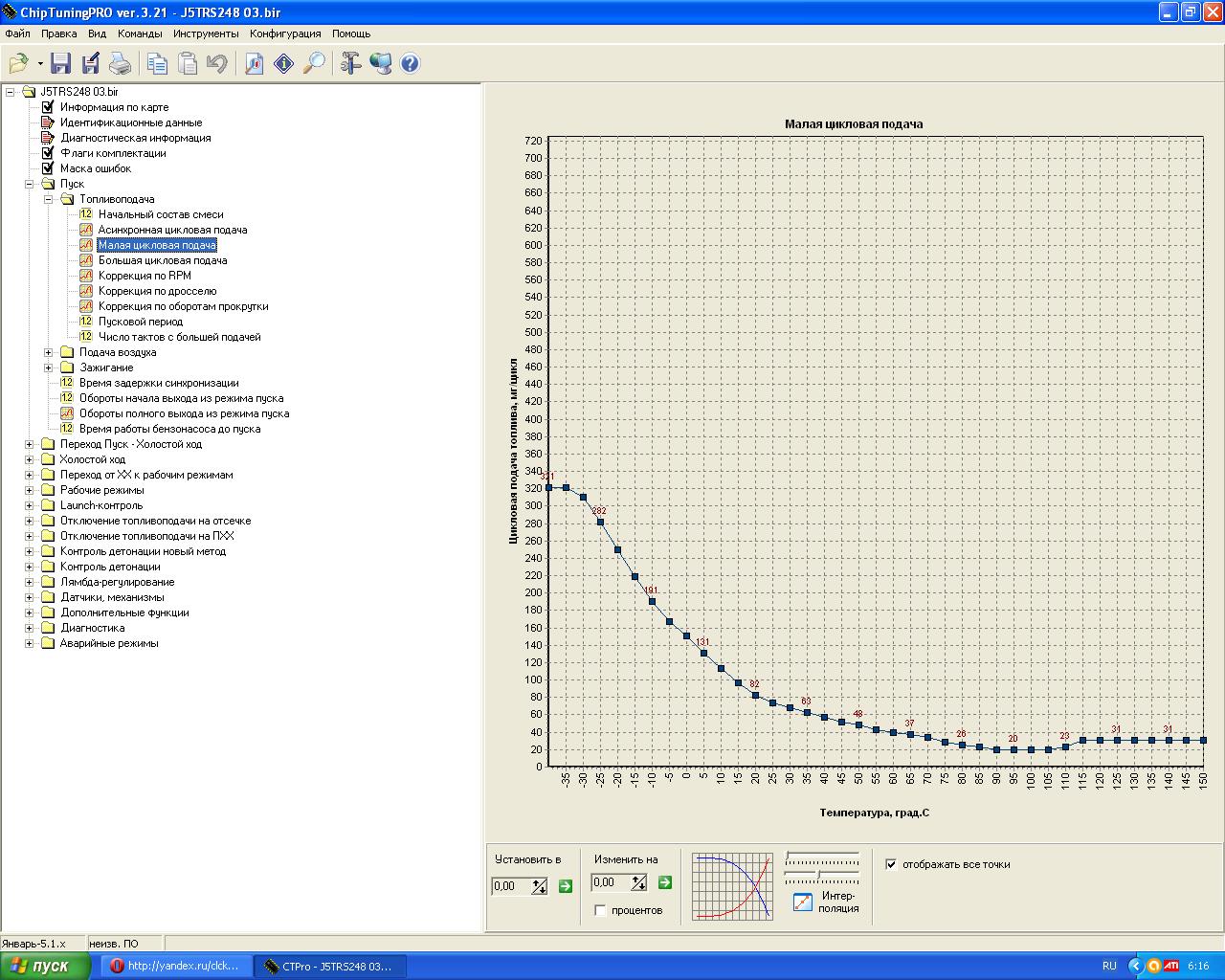Click the Save floppy disk icon
1225x980 pixels.
(x=61, y=64)
